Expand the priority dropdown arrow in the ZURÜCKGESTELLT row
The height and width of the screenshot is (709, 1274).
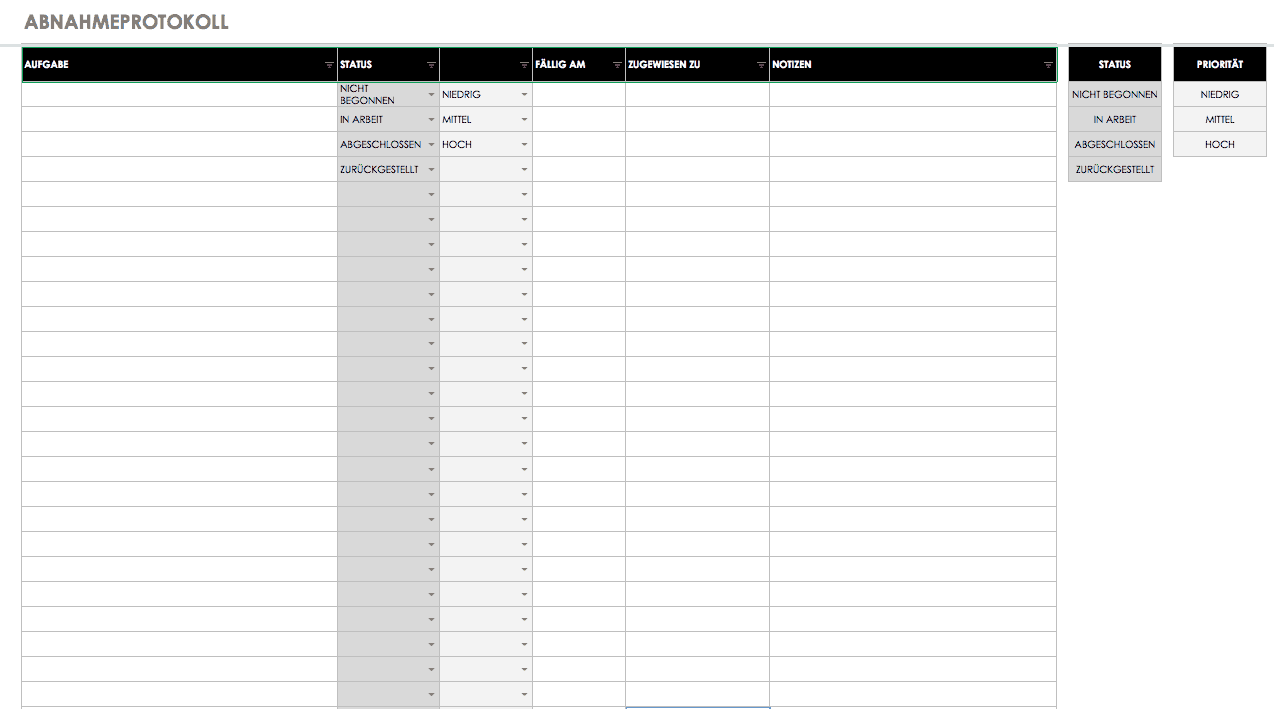[524, 170]
